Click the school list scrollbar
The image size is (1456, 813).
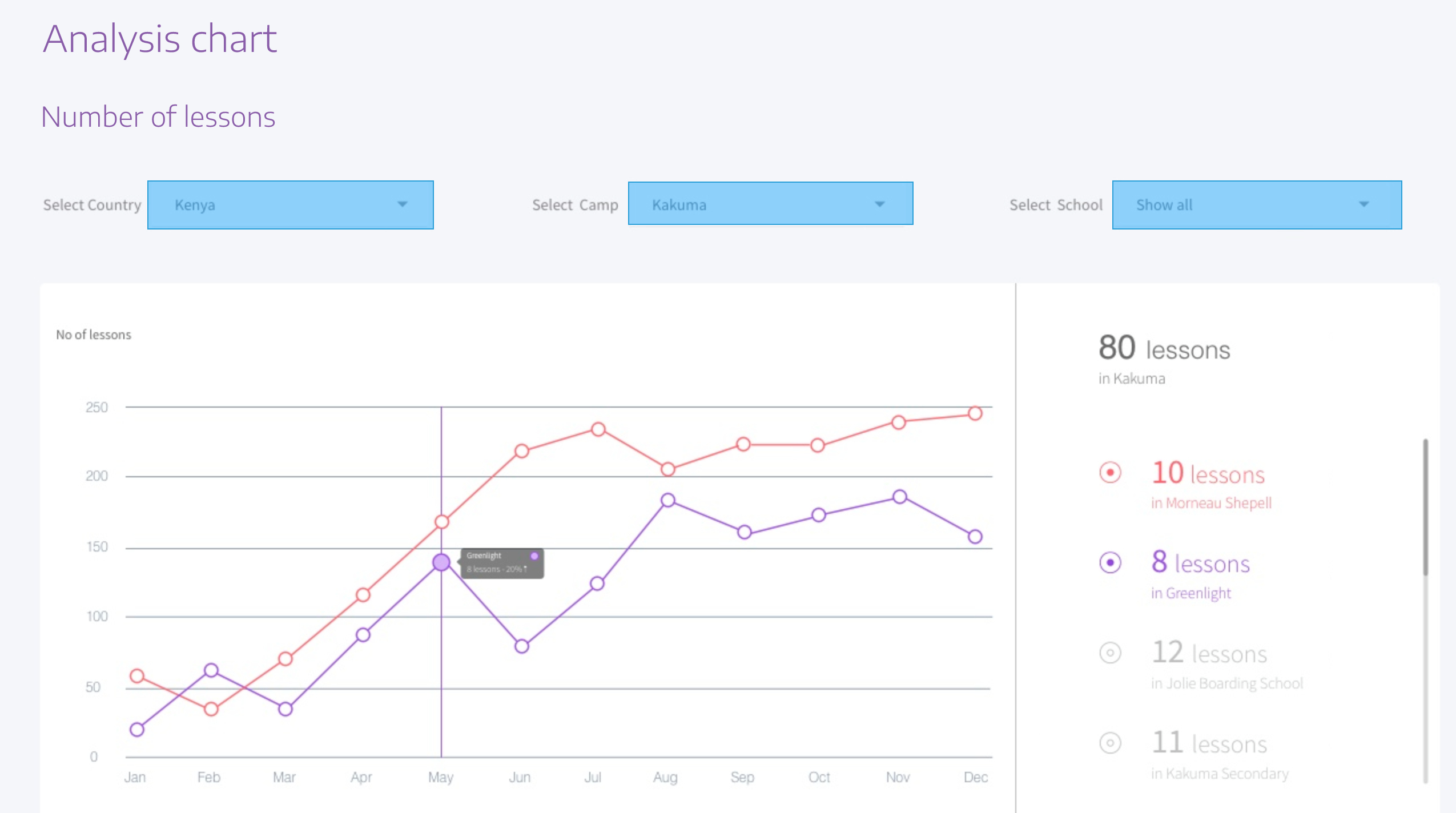click(1425, 508)
